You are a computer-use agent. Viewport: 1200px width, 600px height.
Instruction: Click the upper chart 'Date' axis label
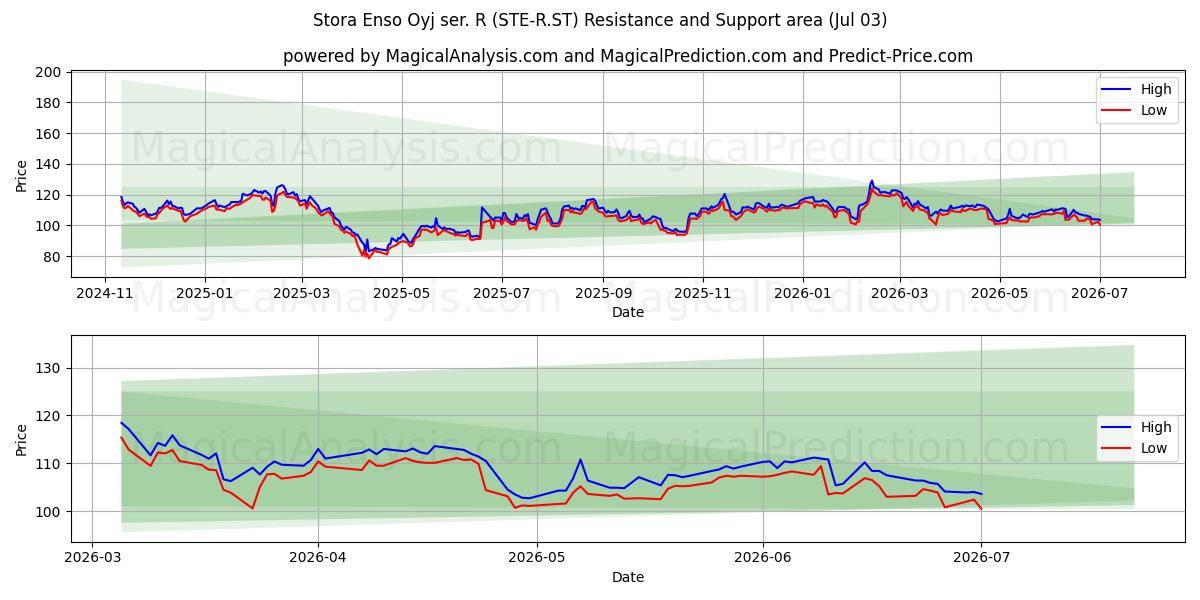point(628,313)
